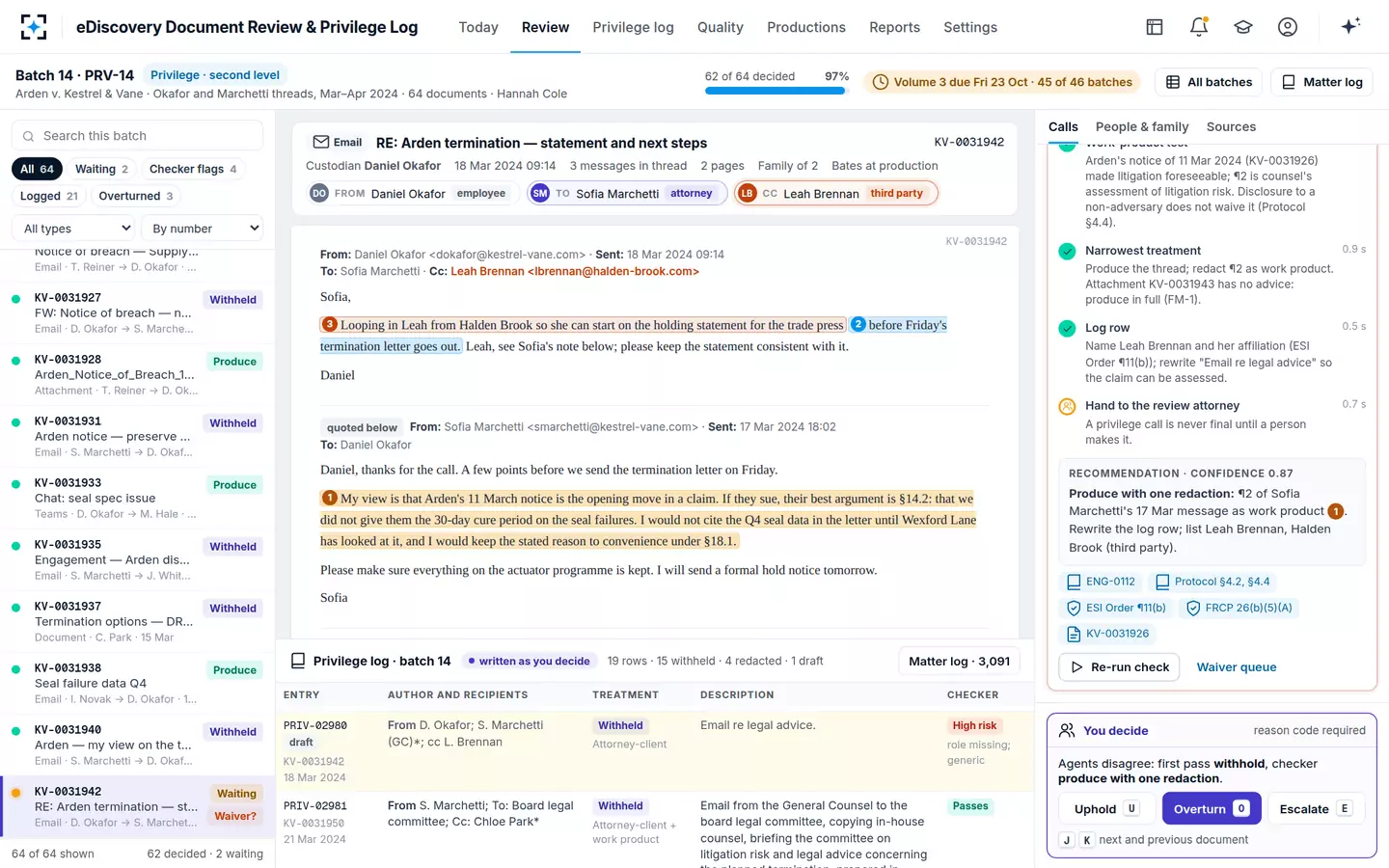Toggle the Overturned 3 filter chip
The width and height of the screenshot is (1389, 868).
tap(136, 196)
